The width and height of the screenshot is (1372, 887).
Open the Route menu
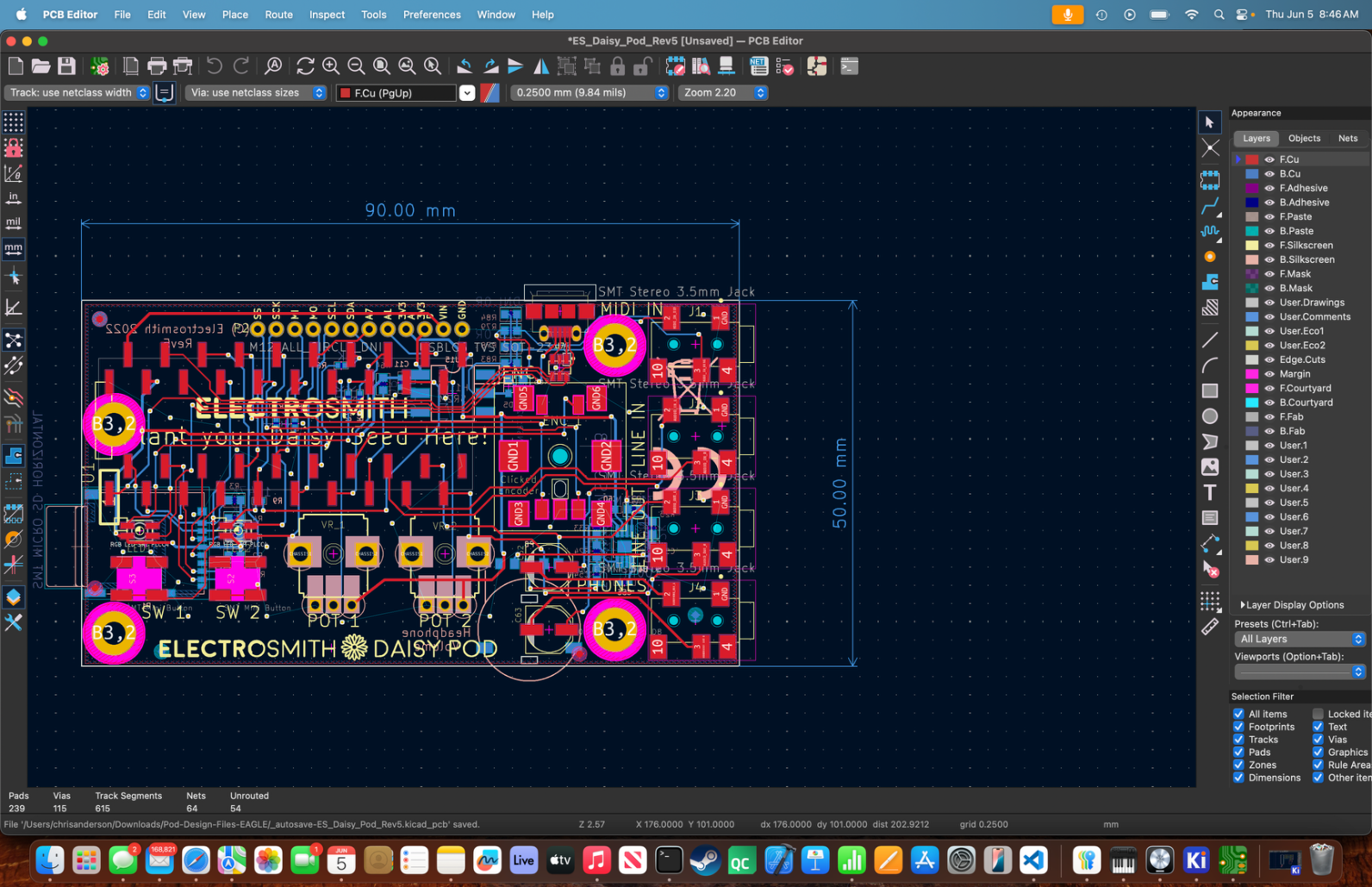(278, 15)
